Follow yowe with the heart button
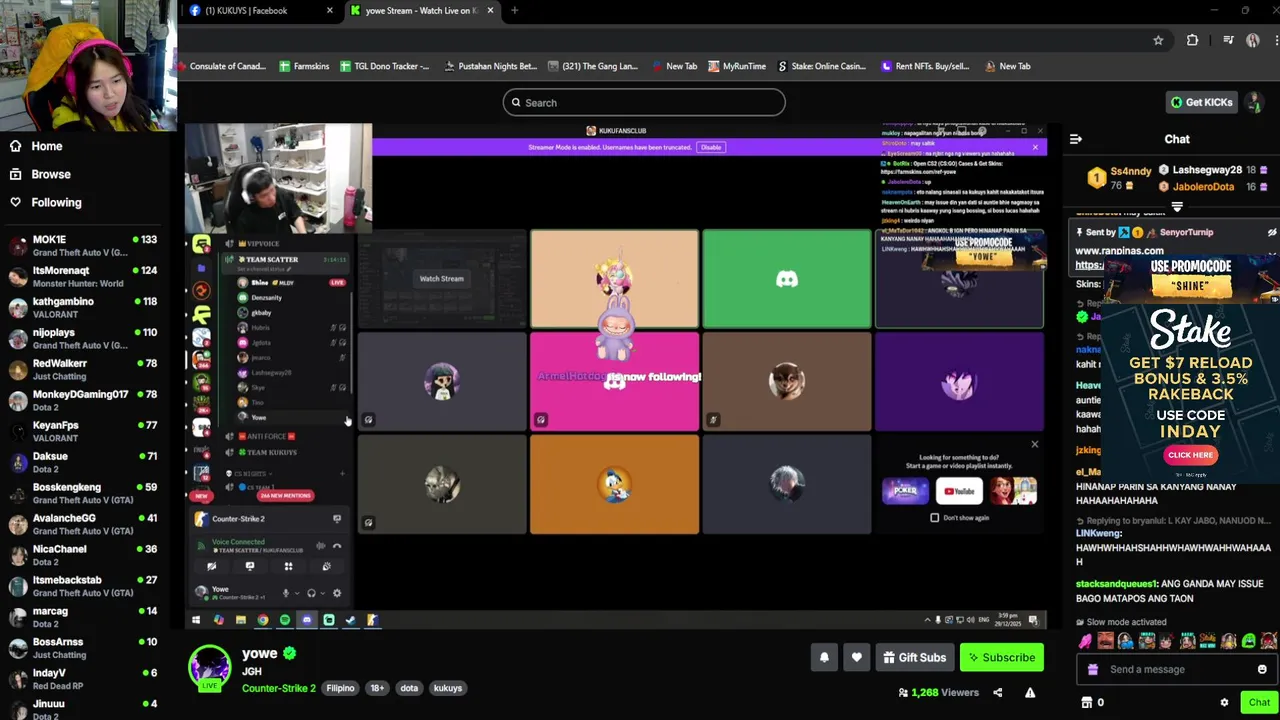Image resolution: width=1280 pixels, height=720 pixels. coord(856,657)
